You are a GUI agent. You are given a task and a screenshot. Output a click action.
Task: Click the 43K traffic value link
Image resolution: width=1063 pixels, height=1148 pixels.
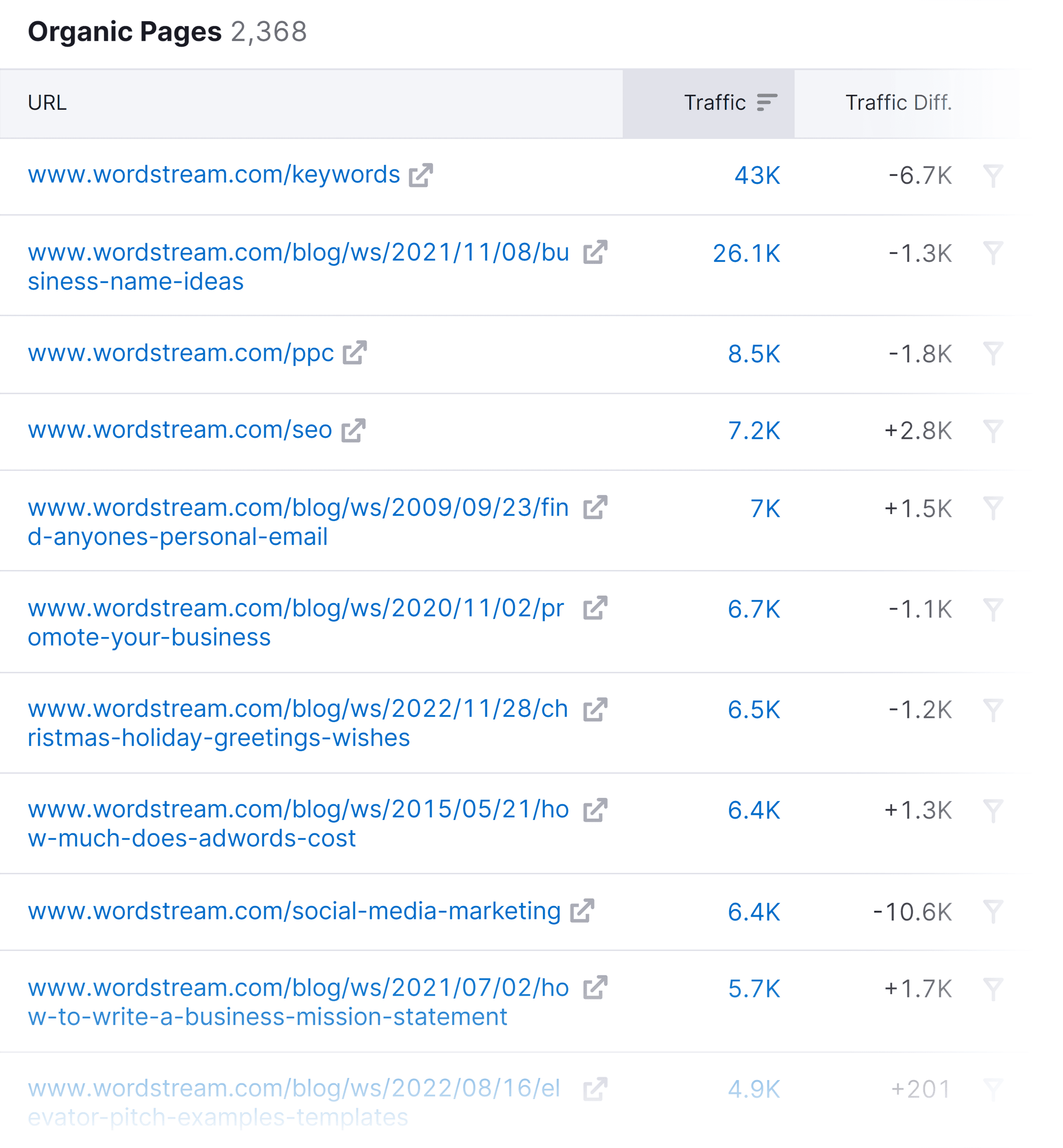point(758,176)
